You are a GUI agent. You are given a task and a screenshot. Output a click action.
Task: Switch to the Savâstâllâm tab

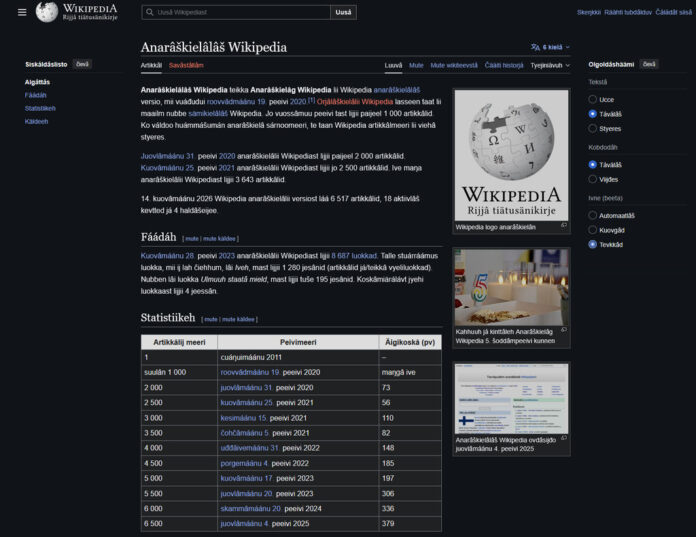pos(186,65)
